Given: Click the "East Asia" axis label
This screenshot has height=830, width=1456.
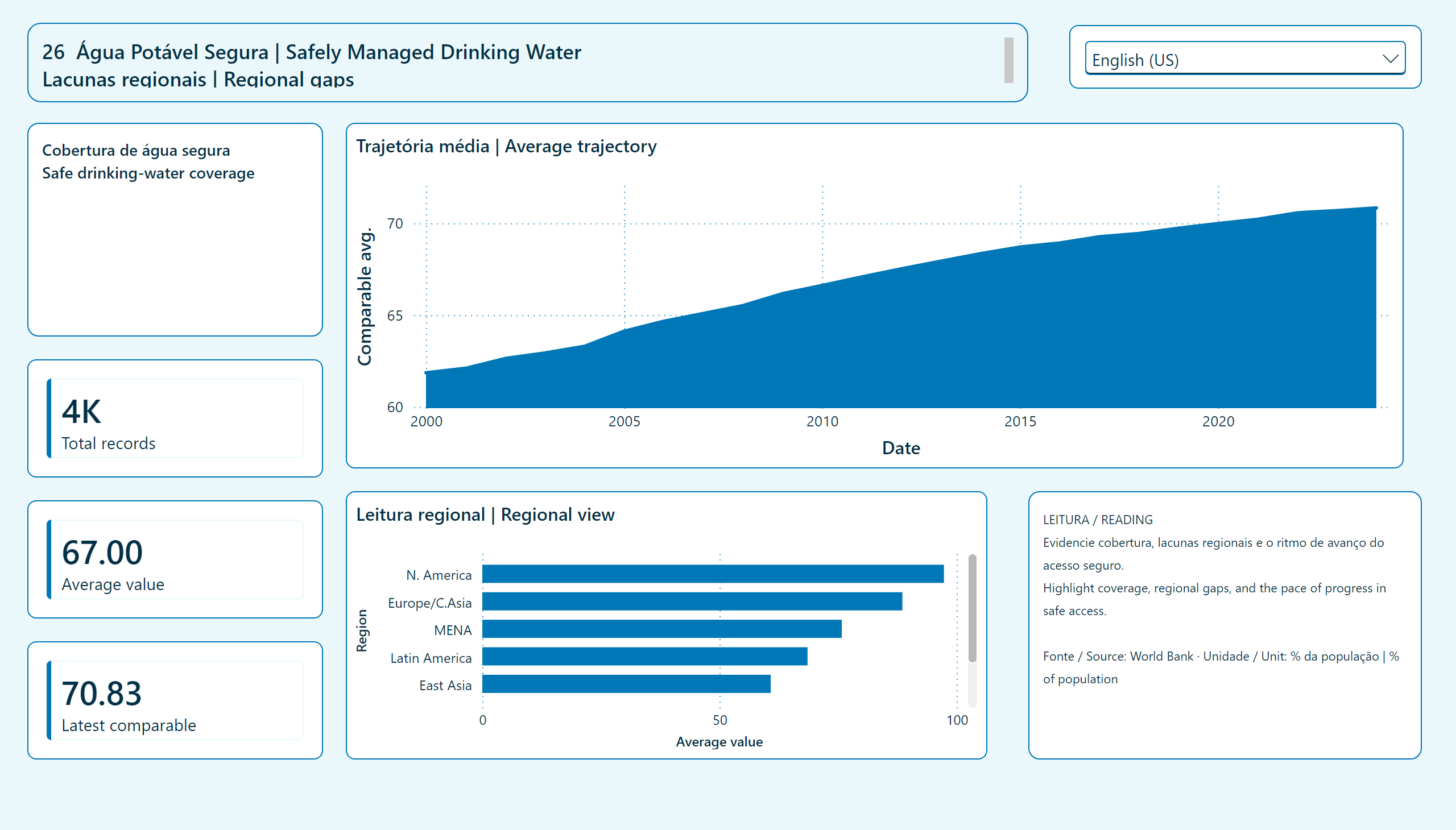Looking at the screenshot, I should tap(445, 686).
